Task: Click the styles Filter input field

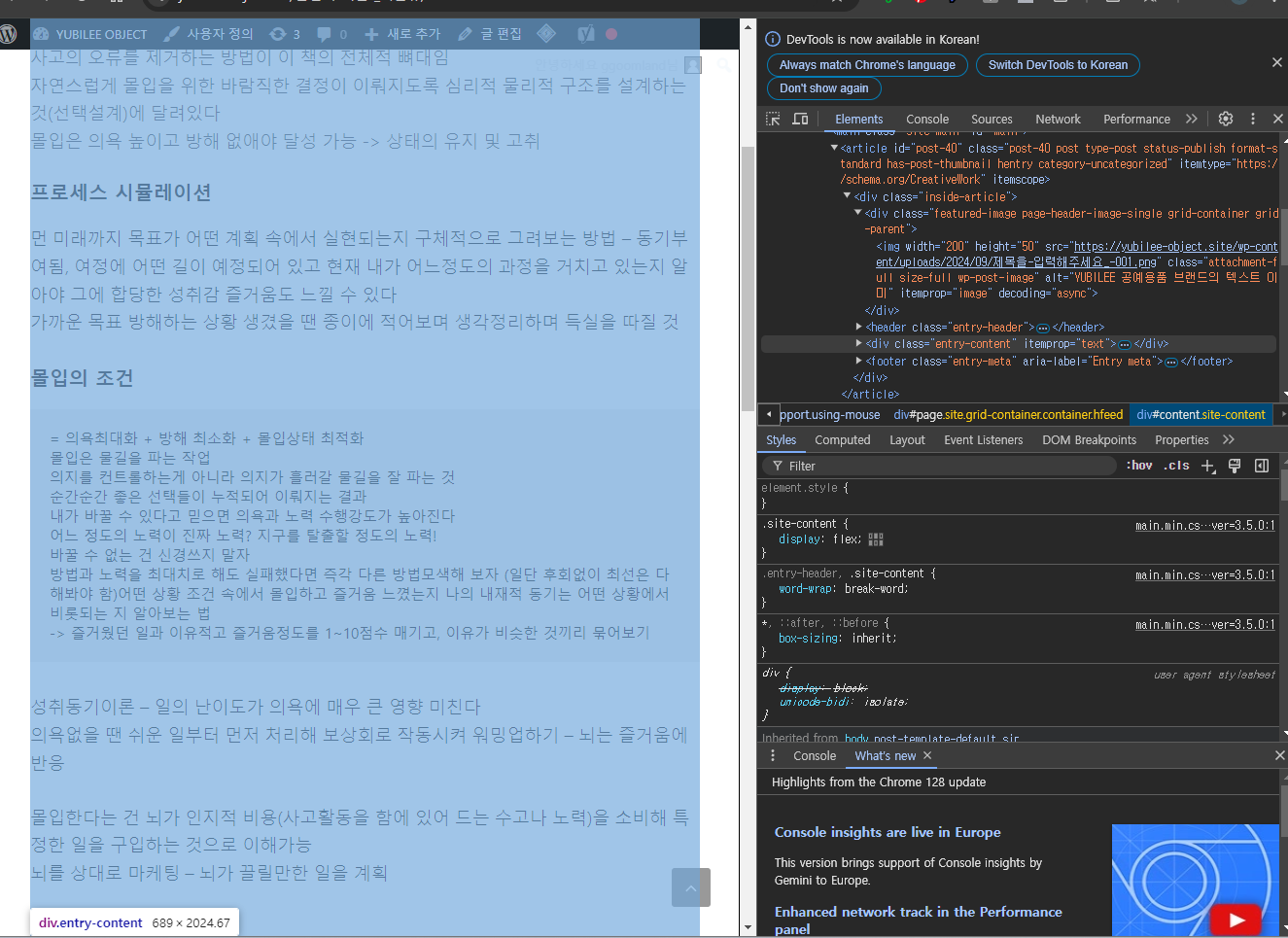Action: [x=940, y=466]
